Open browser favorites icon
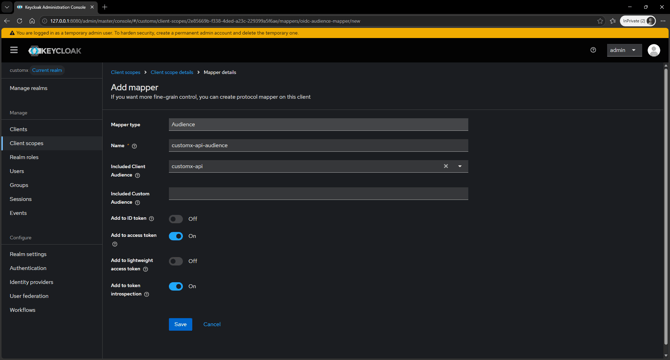670x360 pixels. [x=612, y=21]
